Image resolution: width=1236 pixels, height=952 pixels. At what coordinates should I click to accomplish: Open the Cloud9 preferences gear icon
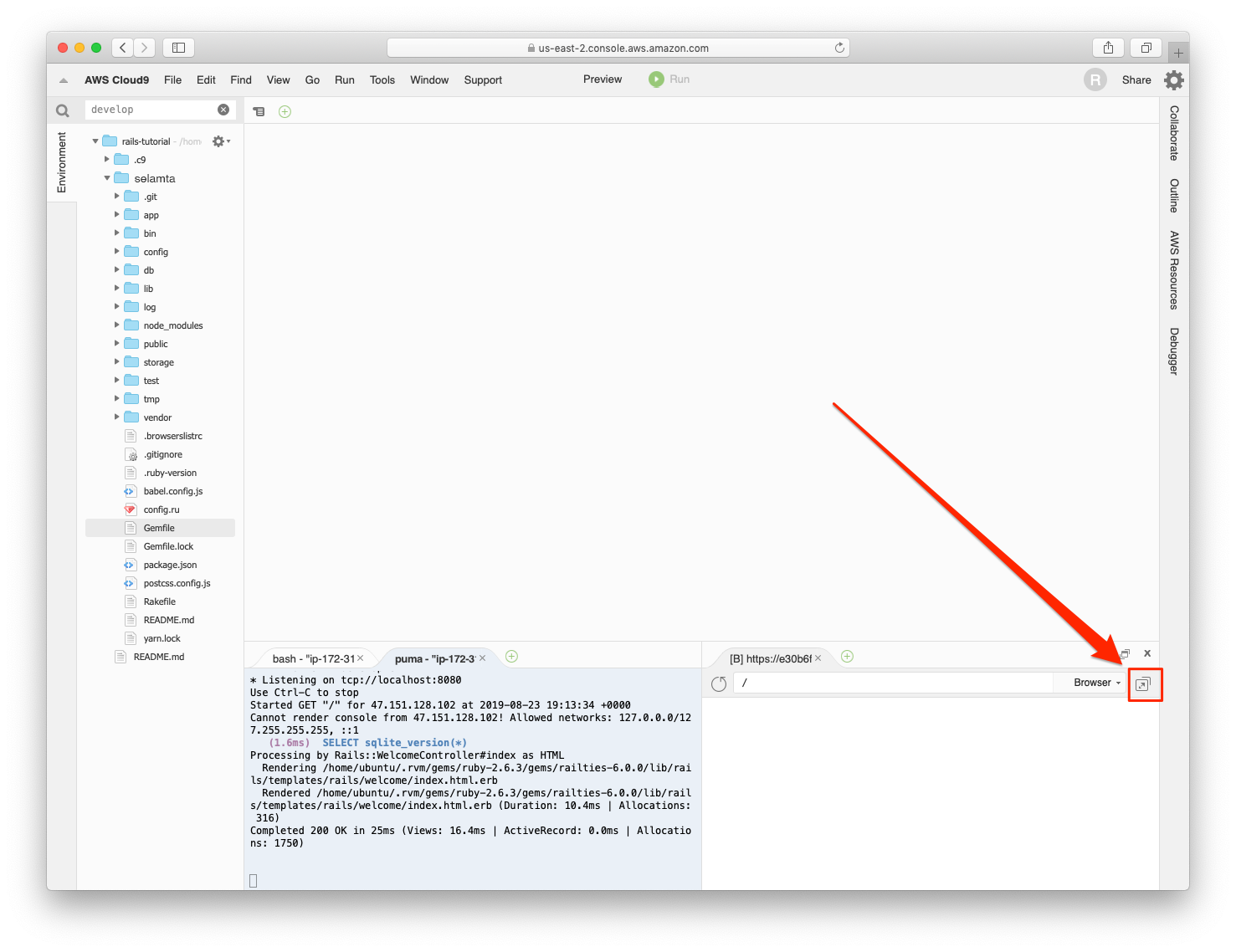point(1174,80)
